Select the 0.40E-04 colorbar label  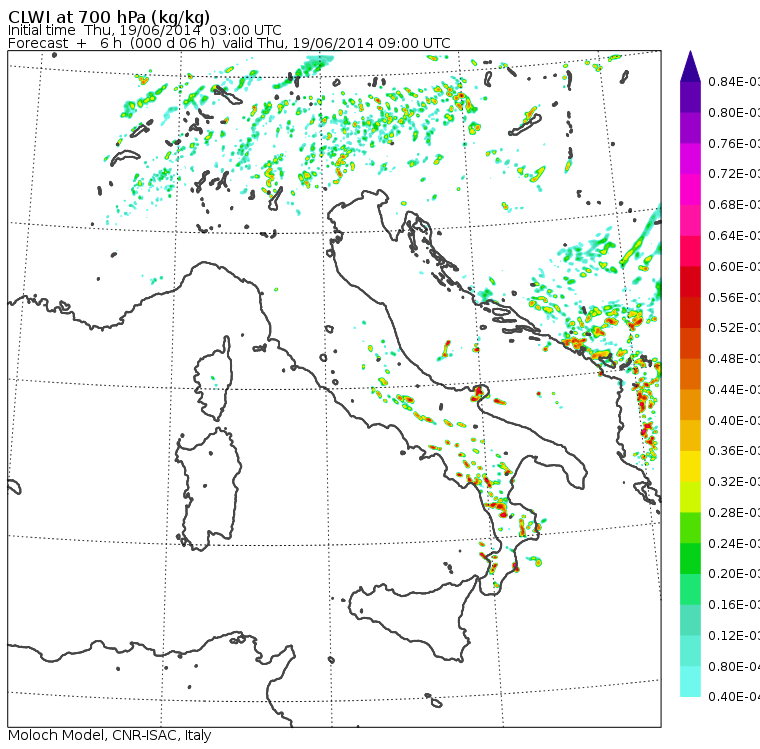[x=733, y=697]
